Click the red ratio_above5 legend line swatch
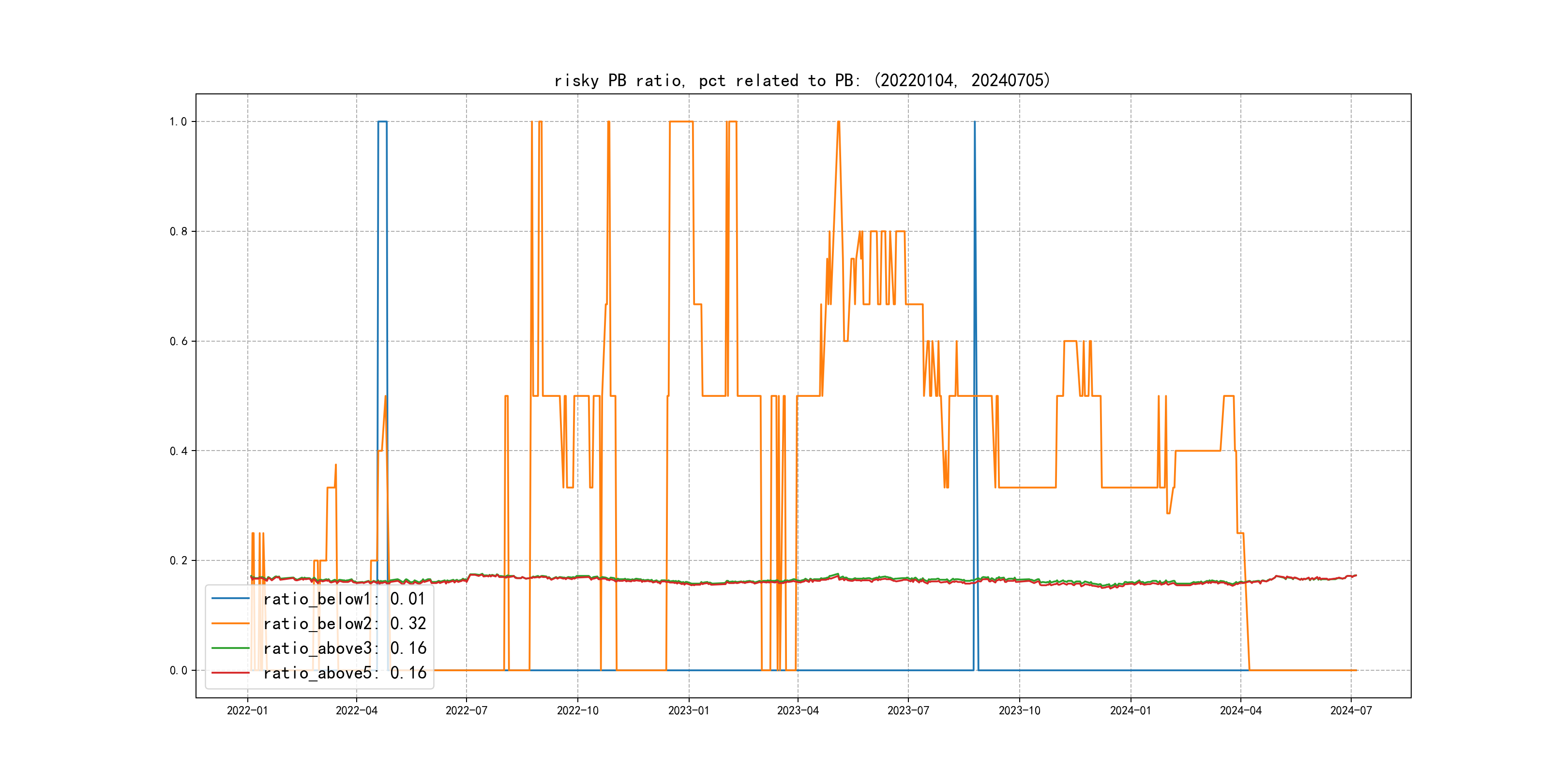 [230, 673]
